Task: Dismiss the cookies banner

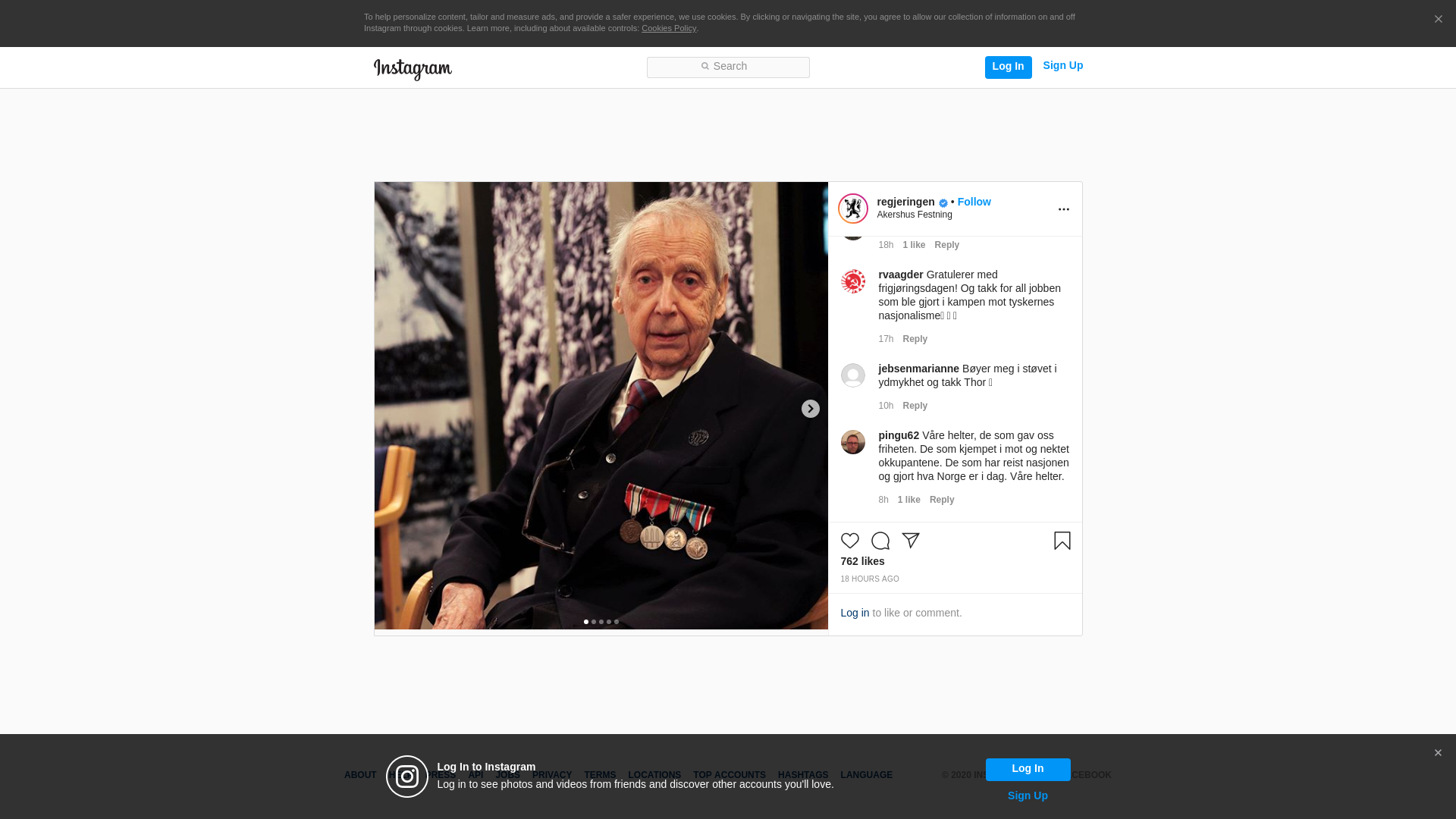Action: pyautogui.click(x=1438, y=20)
